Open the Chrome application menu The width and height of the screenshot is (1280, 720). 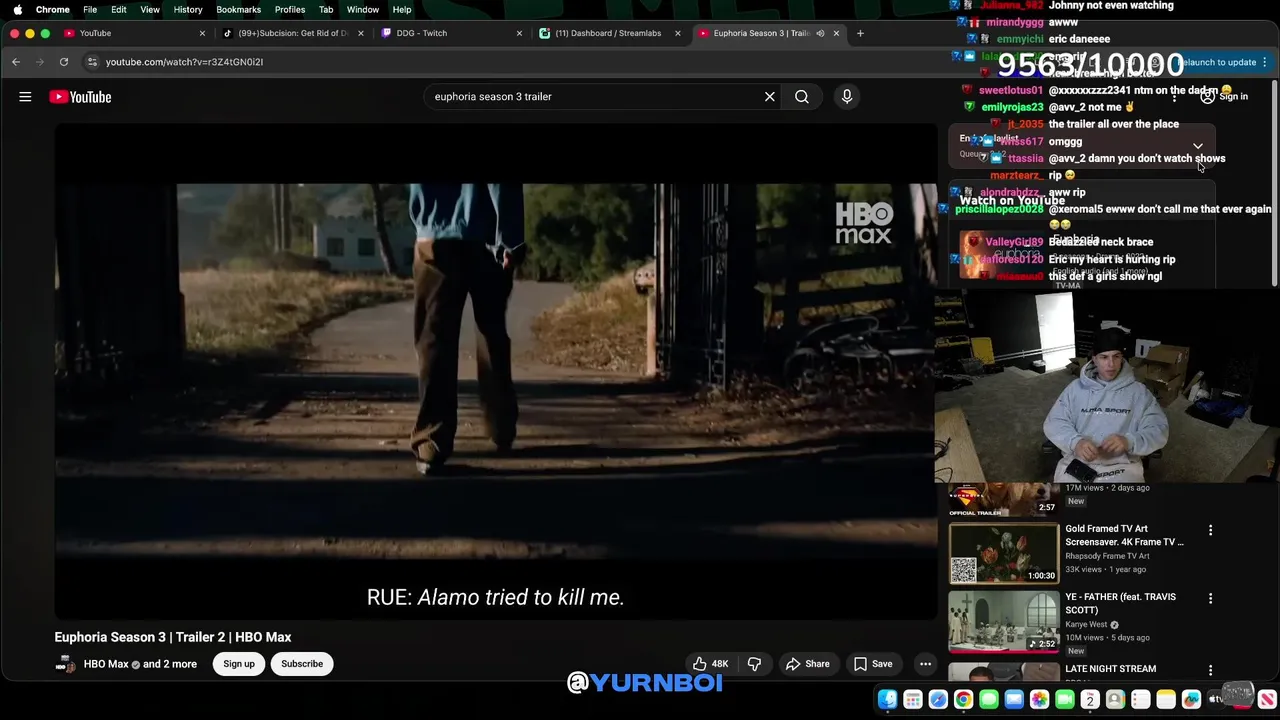[x=53, y=9]
